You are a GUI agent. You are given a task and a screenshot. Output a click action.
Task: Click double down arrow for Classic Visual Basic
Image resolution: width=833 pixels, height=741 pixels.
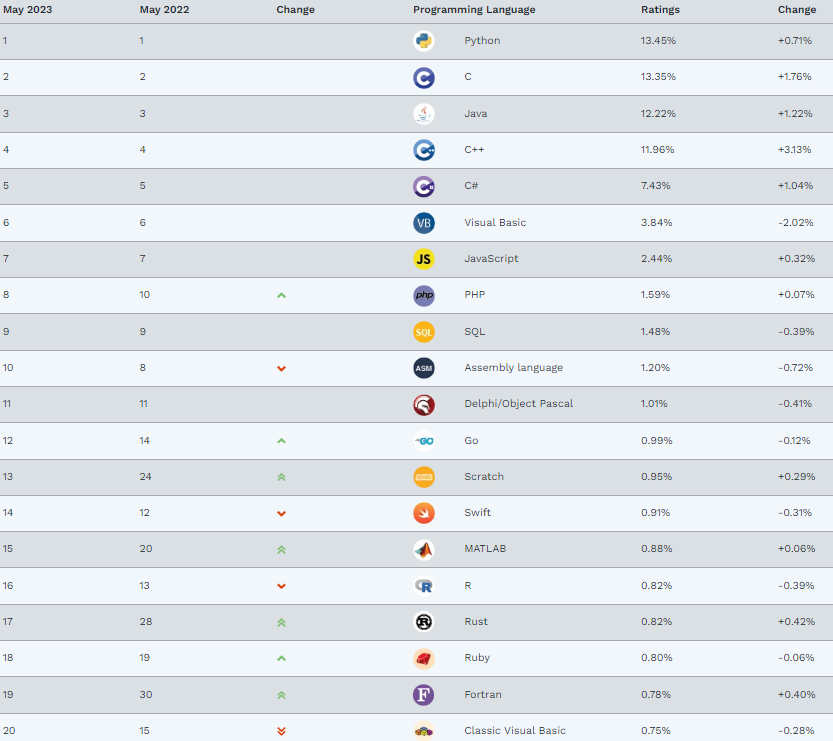(282, 731)
